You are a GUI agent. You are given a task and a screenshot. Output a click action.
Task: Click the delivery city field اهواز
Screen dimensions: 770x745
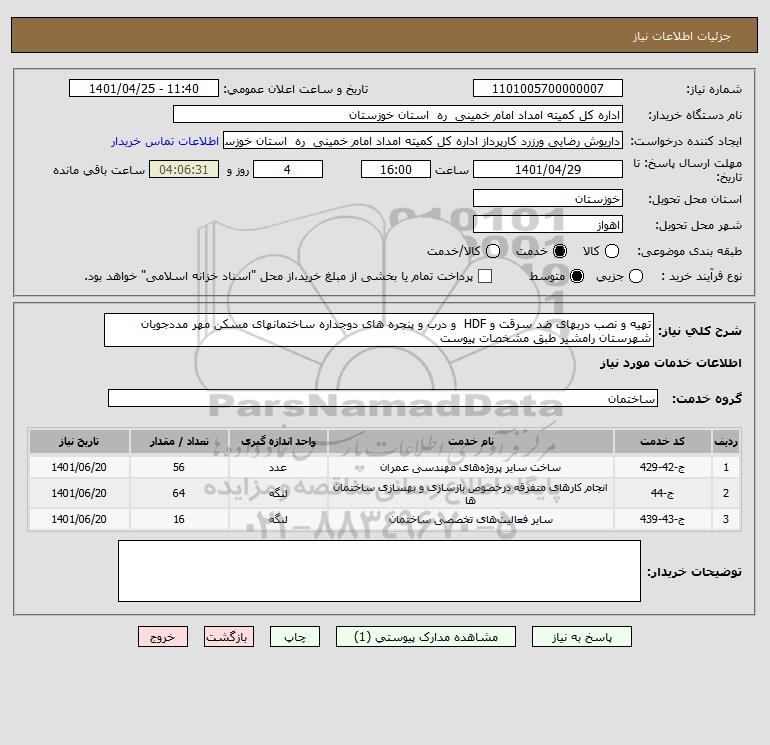tap(548, 225)
